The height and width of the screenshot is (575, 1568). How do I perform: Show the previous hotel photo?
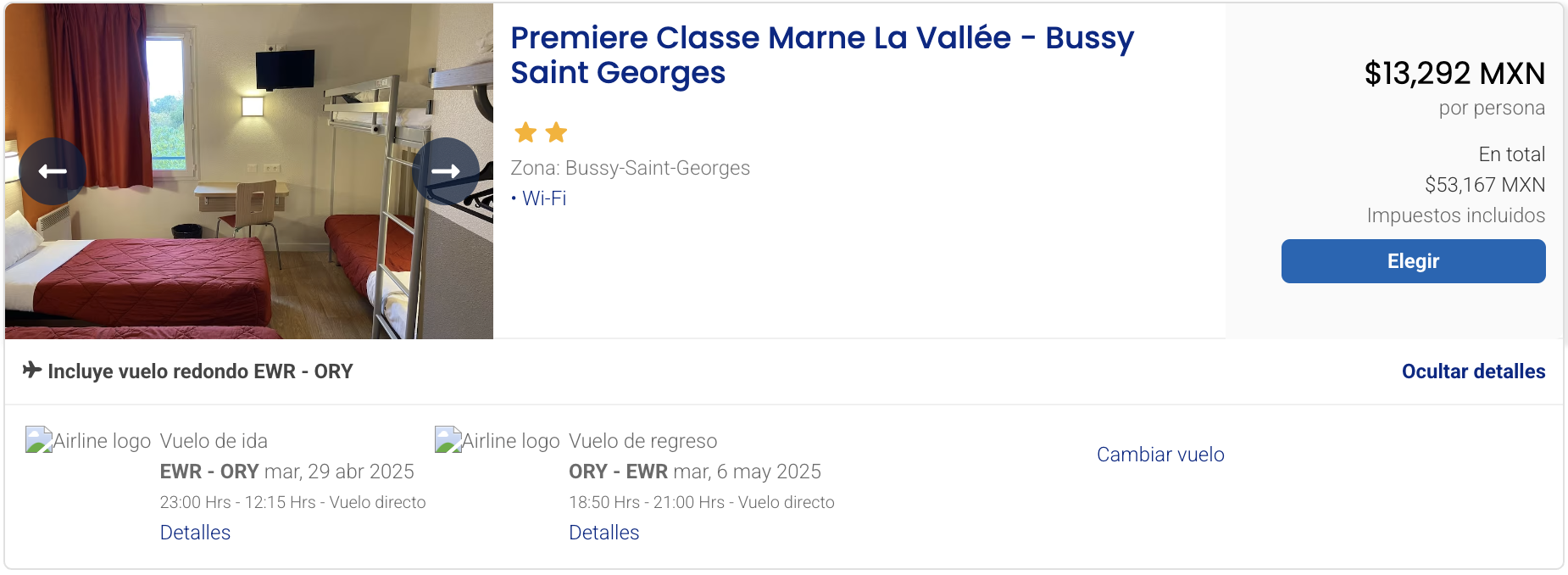tap(53, 171)
